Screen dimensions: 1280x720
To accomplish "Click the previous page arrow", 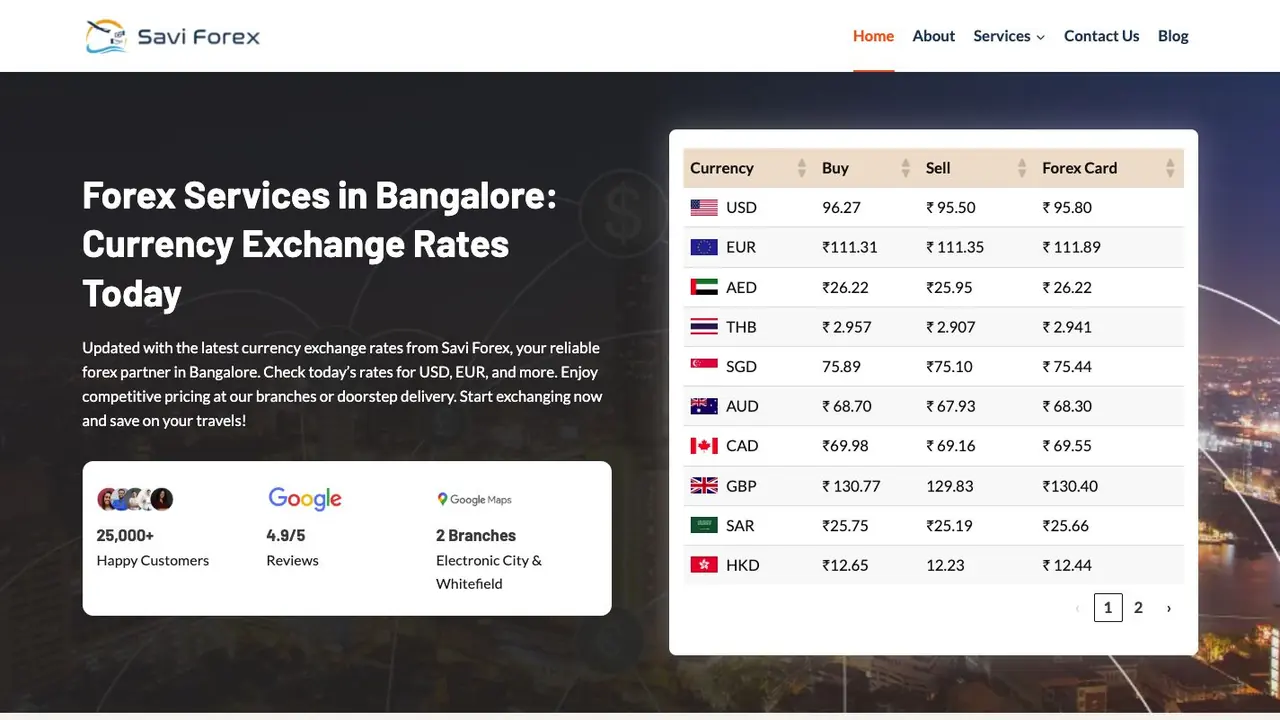I will pyautogui.click(x=1077, y=607).
